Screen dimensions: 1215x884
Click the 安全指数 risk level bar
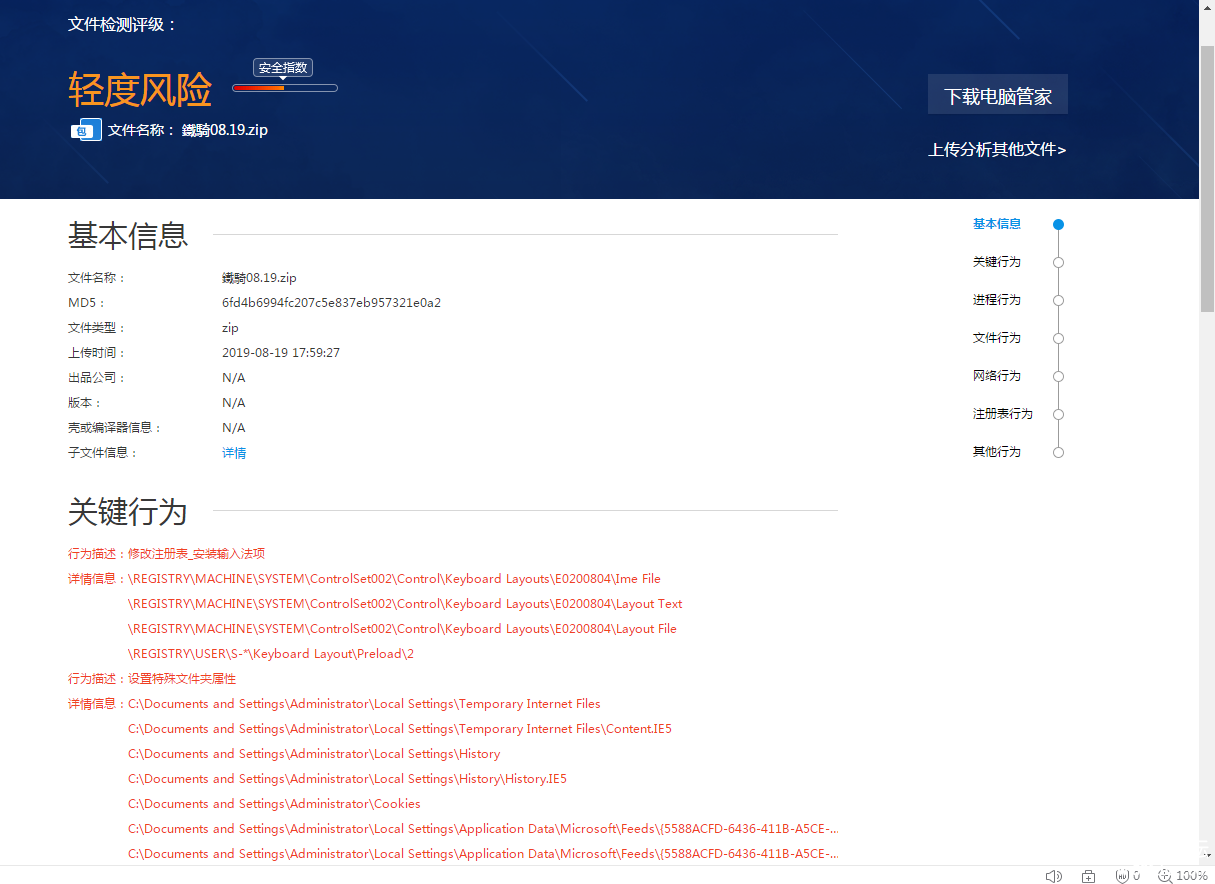(x=285, y=88)
